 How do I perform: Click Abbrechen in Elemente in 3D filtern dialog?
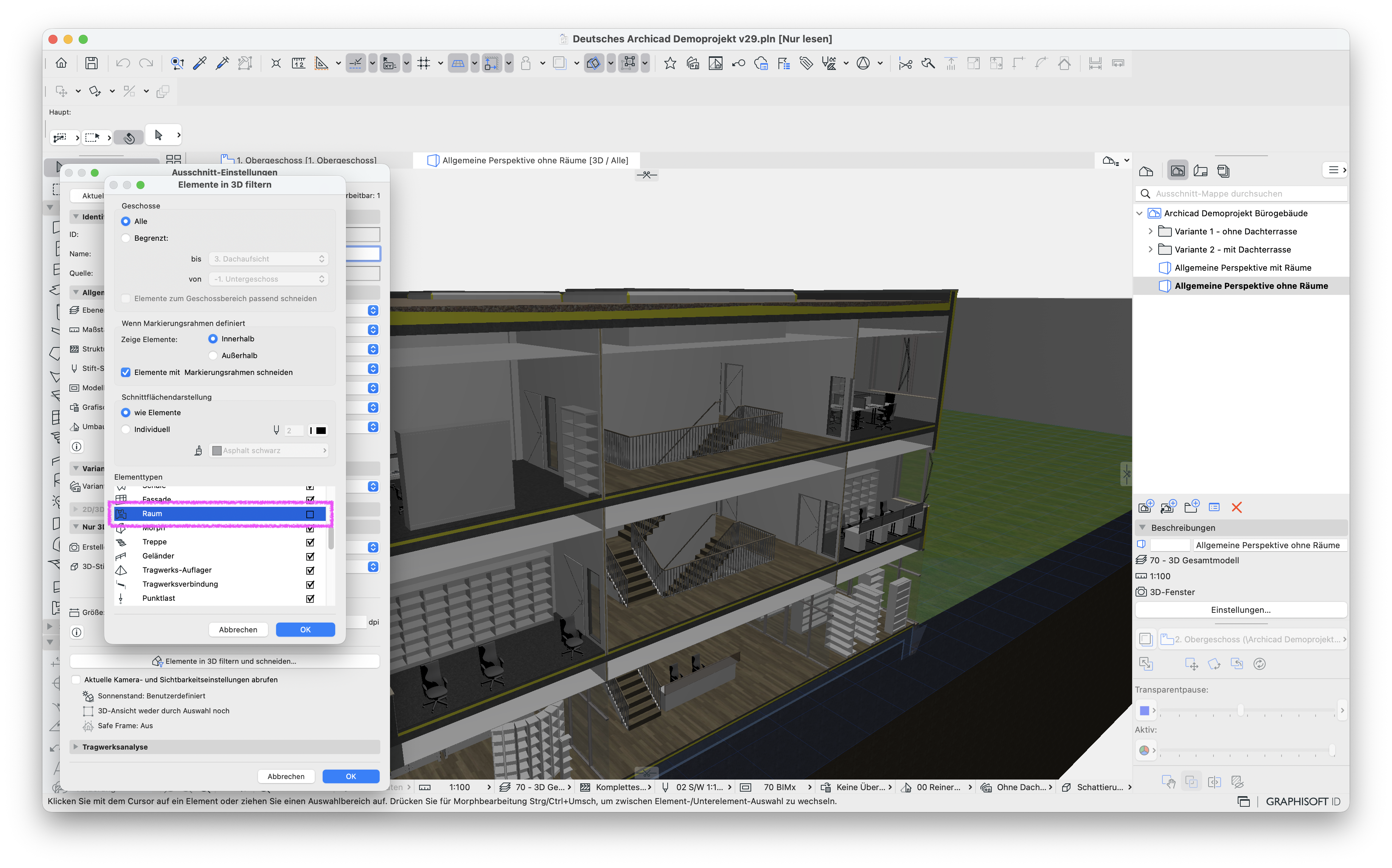tap(238, 630)
